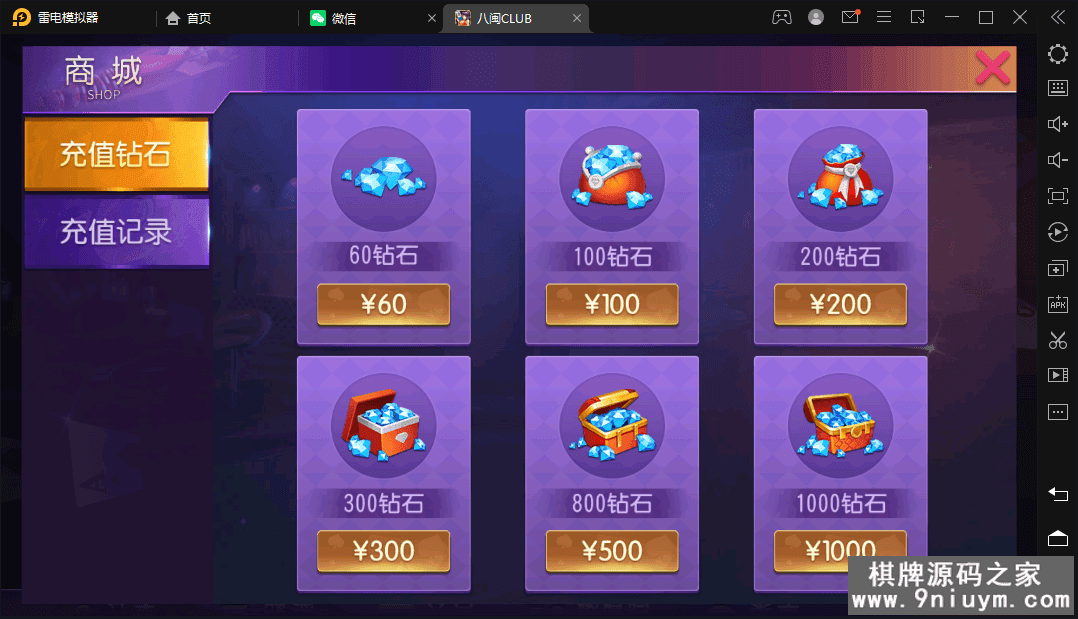Screen dimensions: 1078x619
Task: Open the video recorder sidebar icon
Action: coord(1057,376)
